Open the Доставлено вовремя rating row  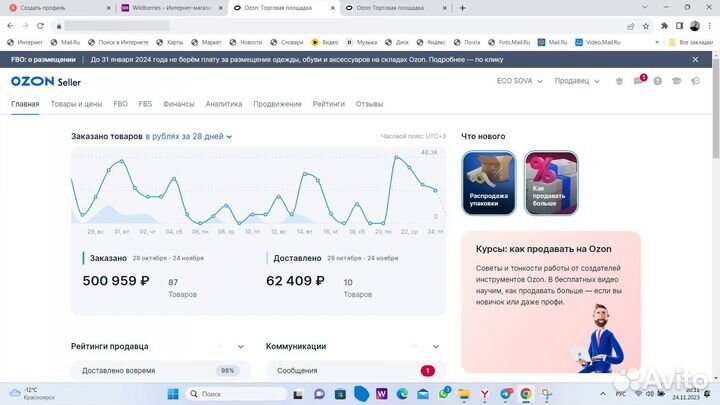click(161, 371)
